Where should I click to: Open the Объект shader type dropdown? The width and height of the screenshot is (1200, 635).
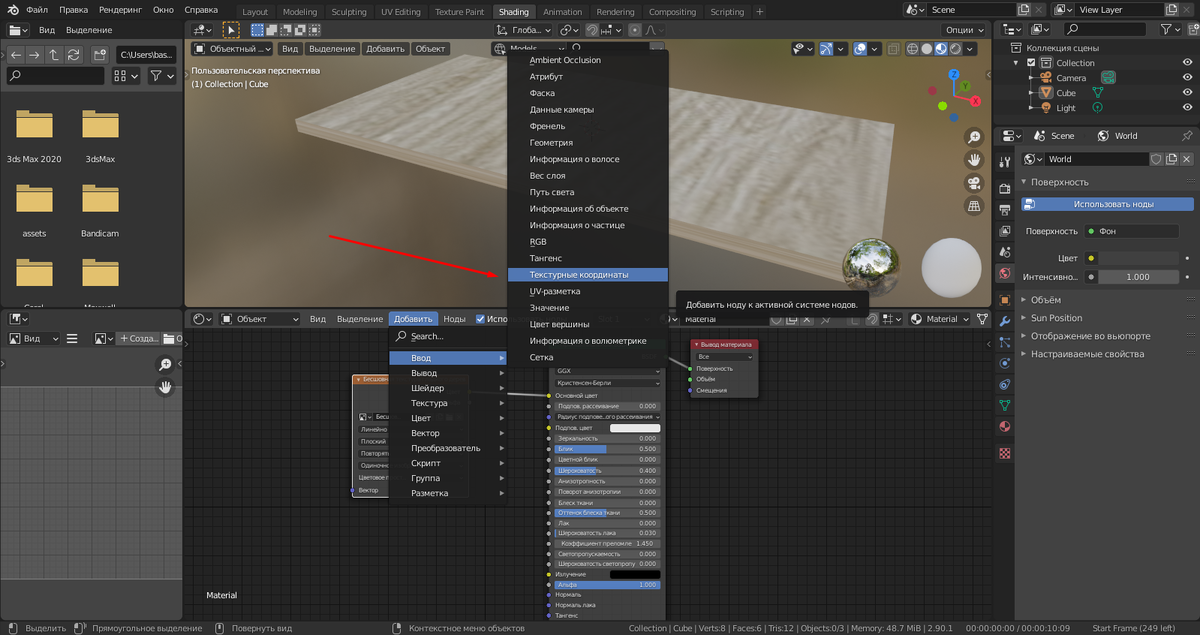tap(258, 319)
